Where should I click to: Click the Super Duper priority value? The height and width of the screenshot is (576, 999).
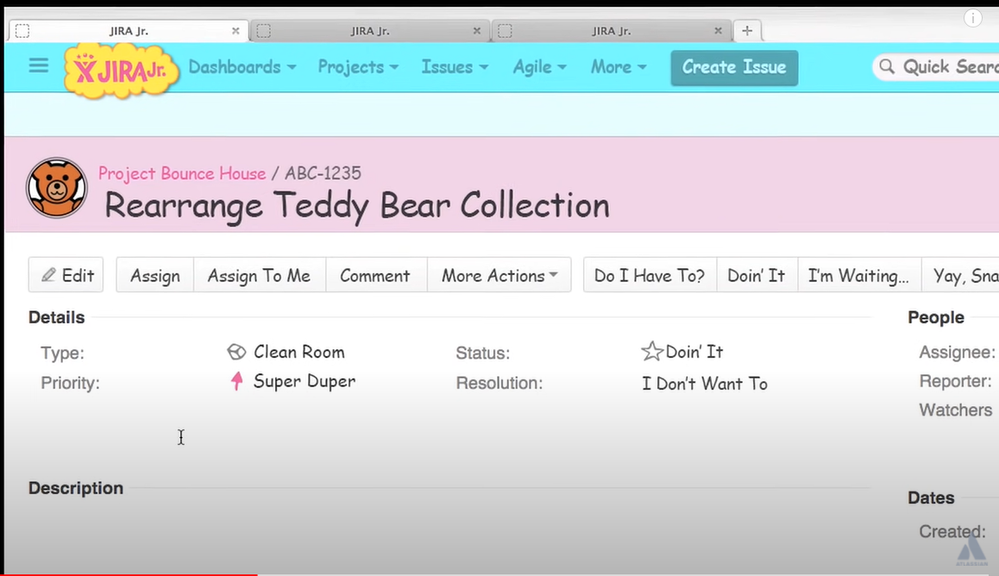[305, 381]
